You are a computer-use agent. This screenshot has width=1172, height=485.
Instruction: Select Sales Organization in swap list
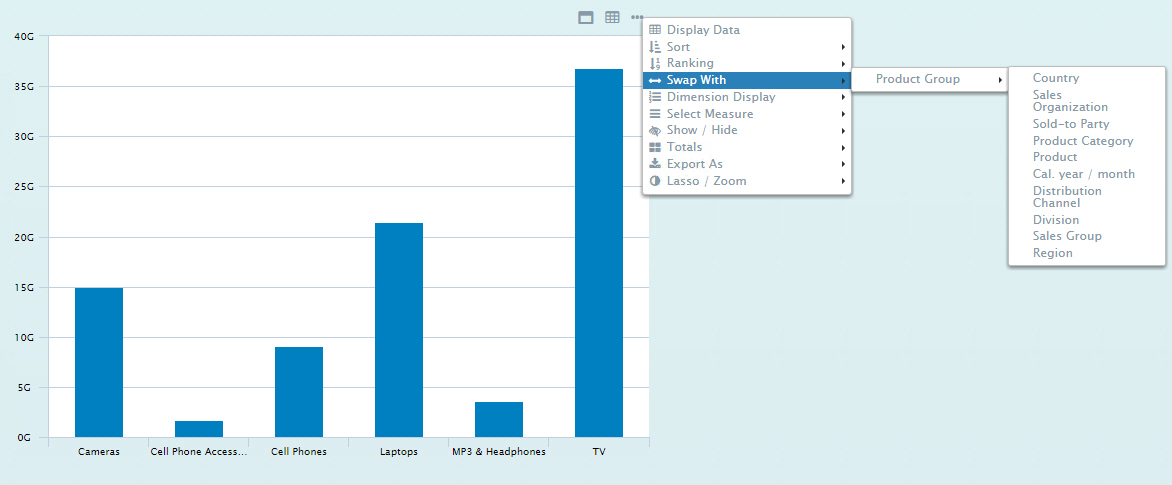tap(1069, 101)
